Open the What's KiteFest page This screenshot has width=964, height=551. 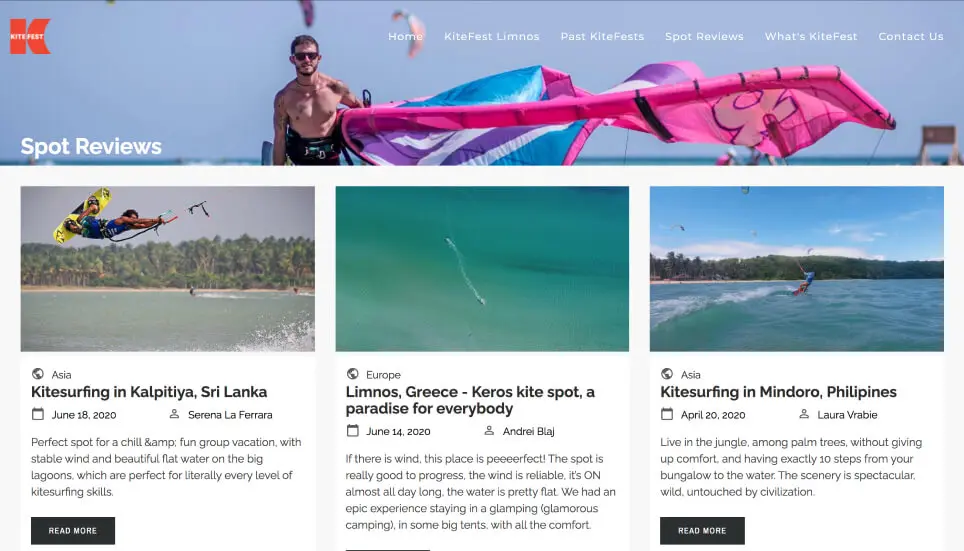tap(811, 36)
